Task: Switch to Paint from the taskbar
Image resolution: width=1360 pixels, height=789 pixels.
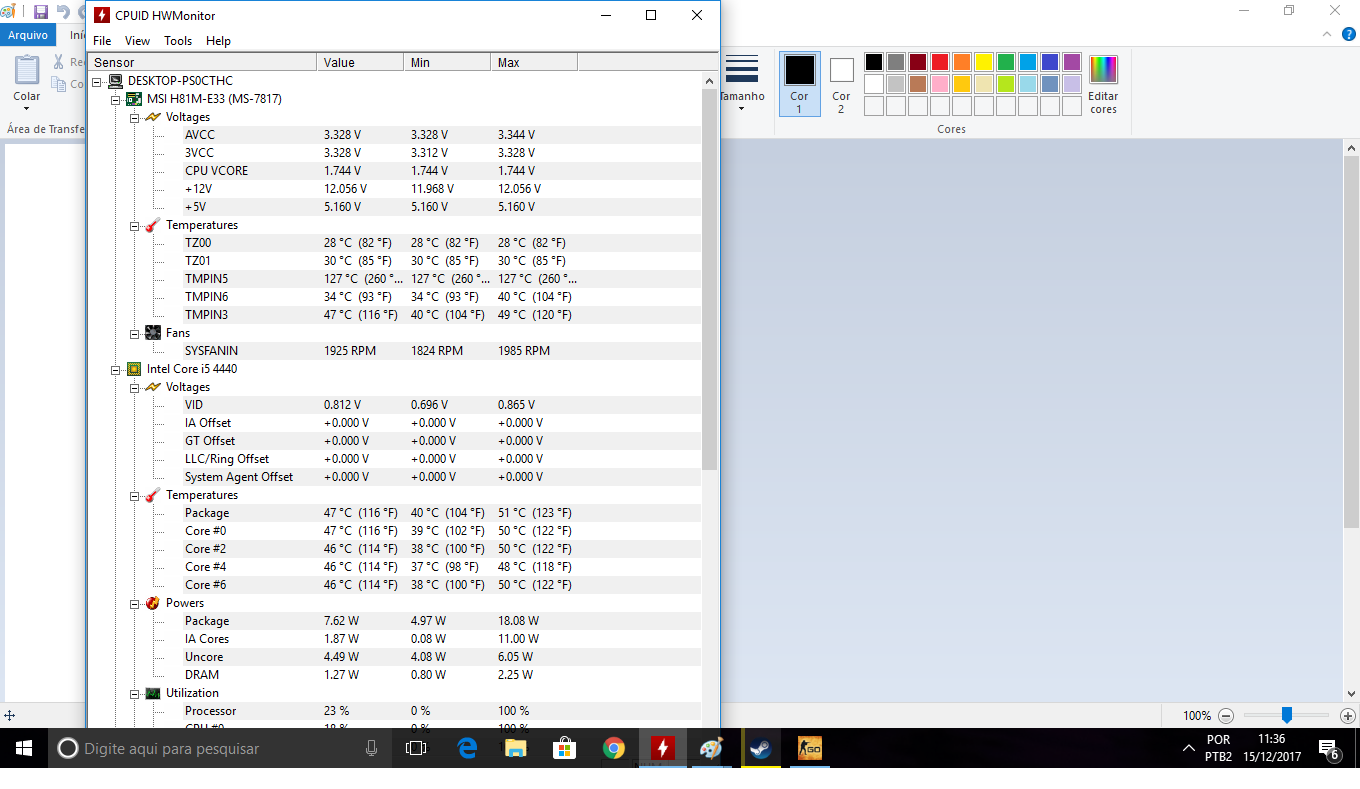Action: [711, 748]
